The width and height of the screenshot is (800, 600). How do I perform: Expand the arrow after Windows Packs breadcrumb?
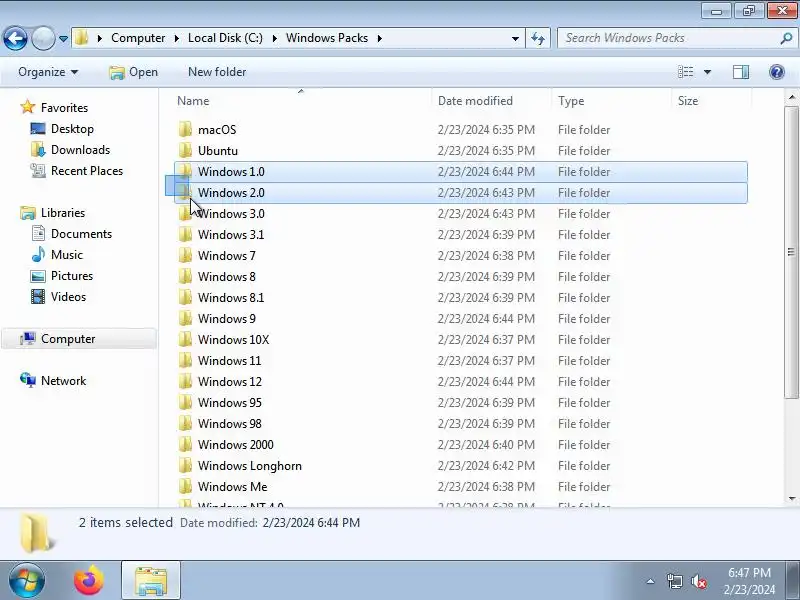[380, 38]
